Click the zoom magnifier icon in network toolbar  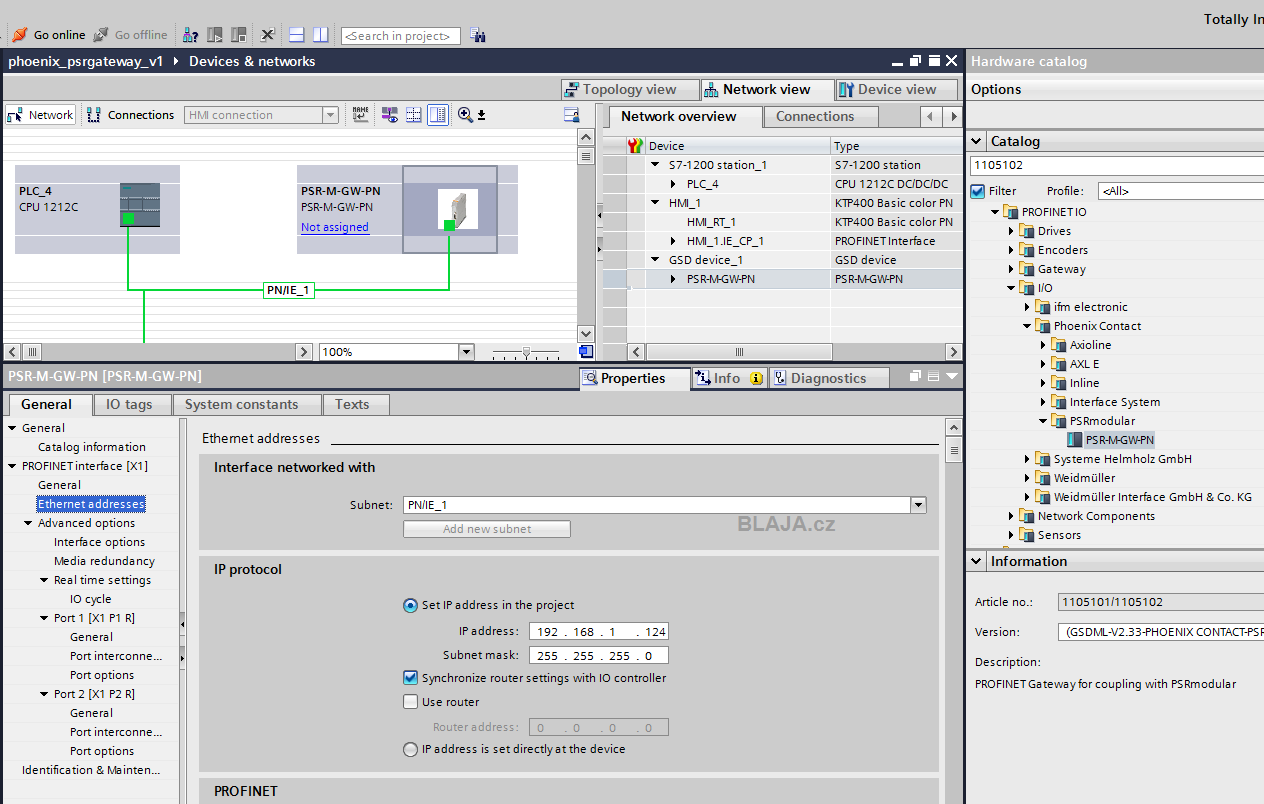pyautogui.click(x=465, y=115)
